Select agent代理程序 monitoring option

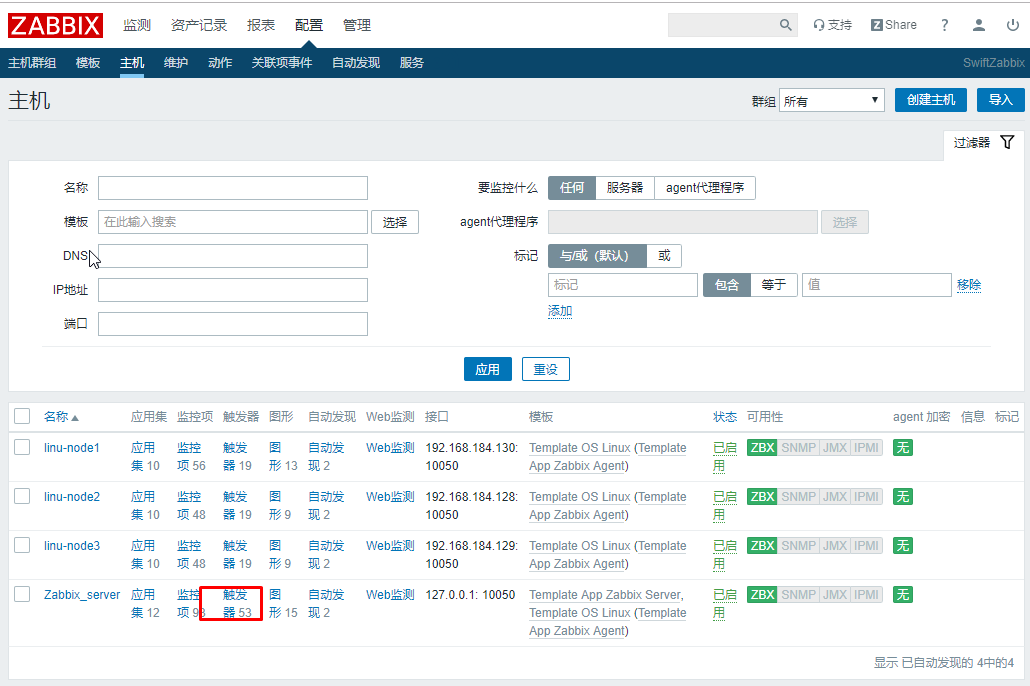[x=705, y=188]
